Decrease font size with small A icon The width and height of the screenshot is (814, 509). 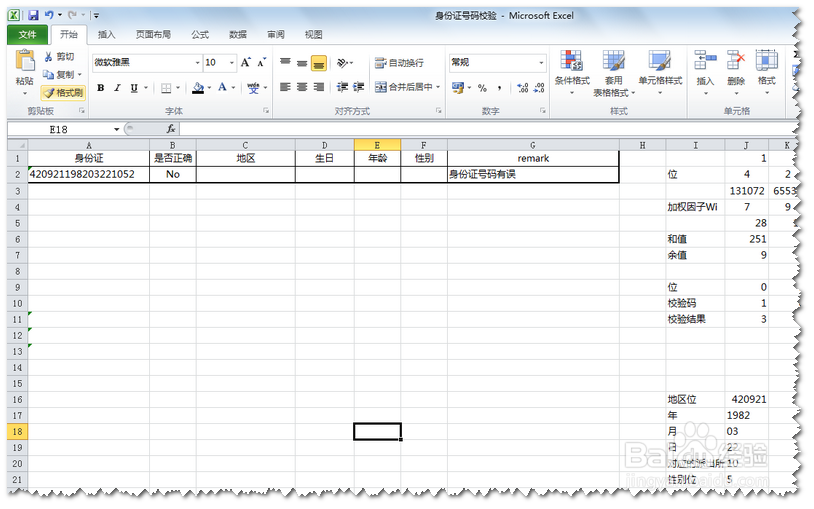[262, 62]
